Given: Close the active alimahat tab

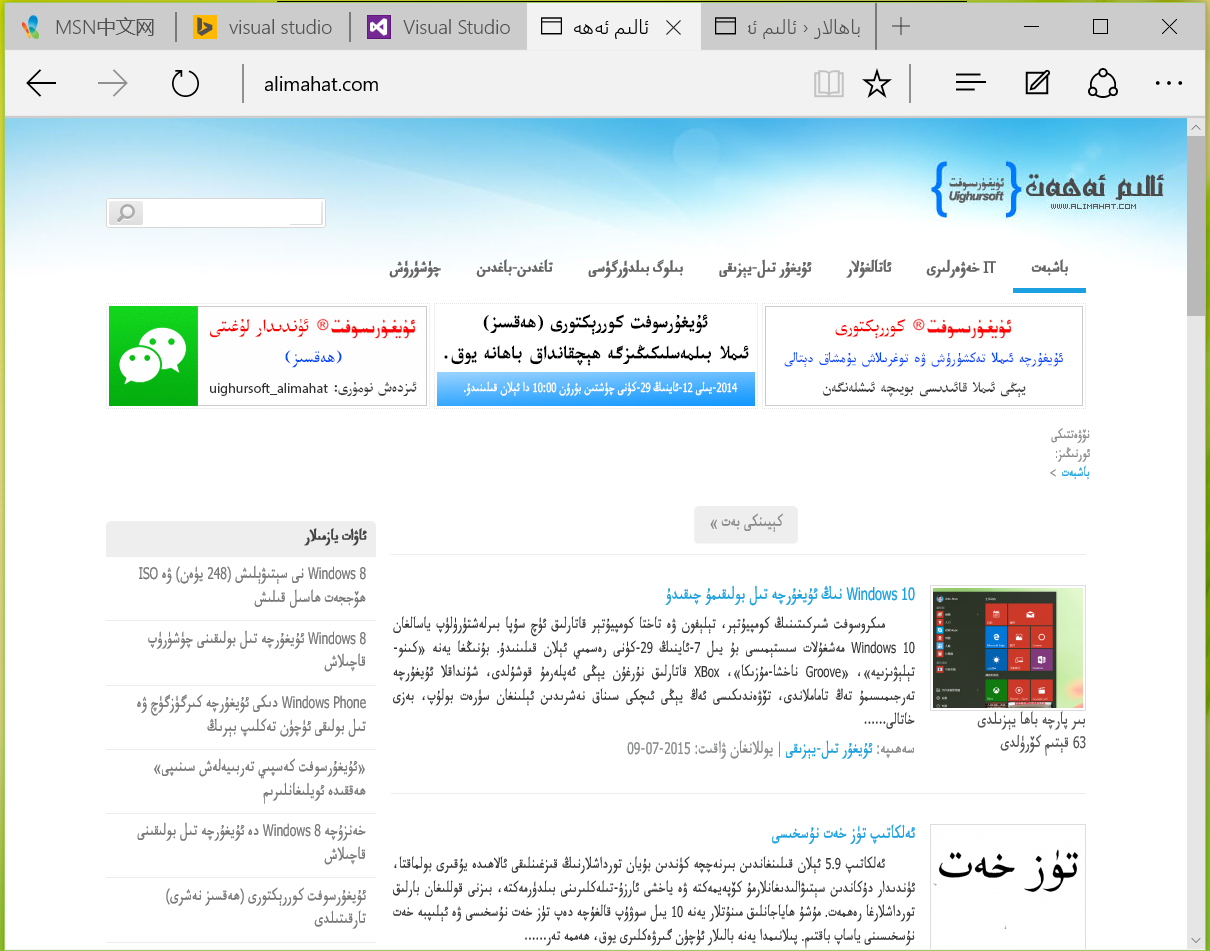Looking at the screenshot, I should [x=674, y=27].
